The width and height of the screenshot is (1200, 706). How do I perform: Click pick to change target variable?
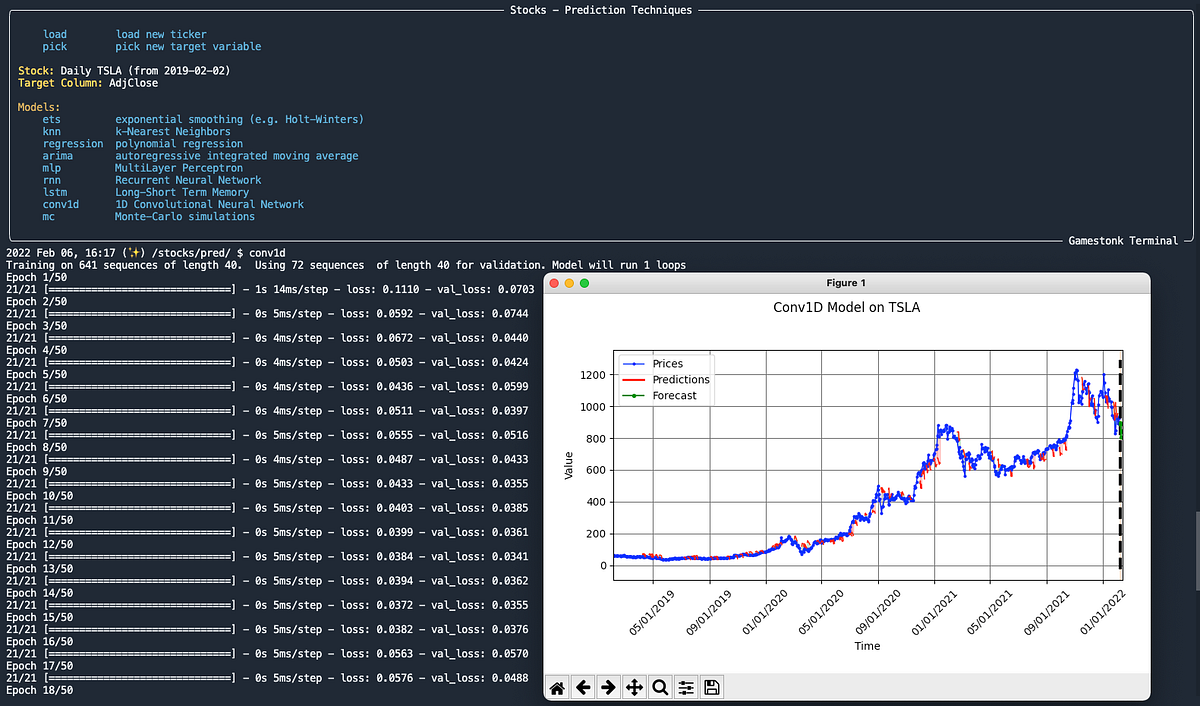(54, 45)
